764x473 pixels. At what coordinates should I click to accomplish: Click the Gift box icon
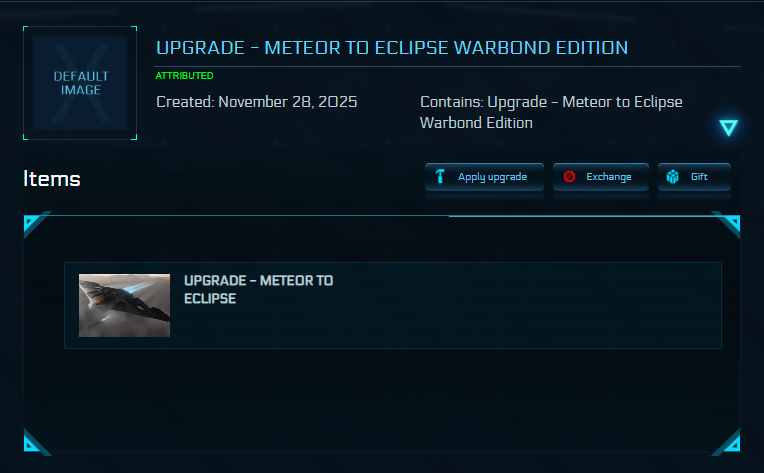(x=673, y=177)
